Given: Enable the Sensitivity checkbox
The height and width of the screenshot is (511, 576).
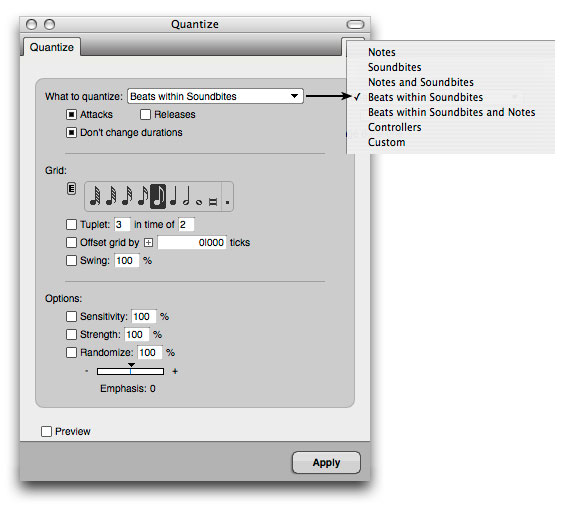Looking at the screenshot, I should coord(71,317).
